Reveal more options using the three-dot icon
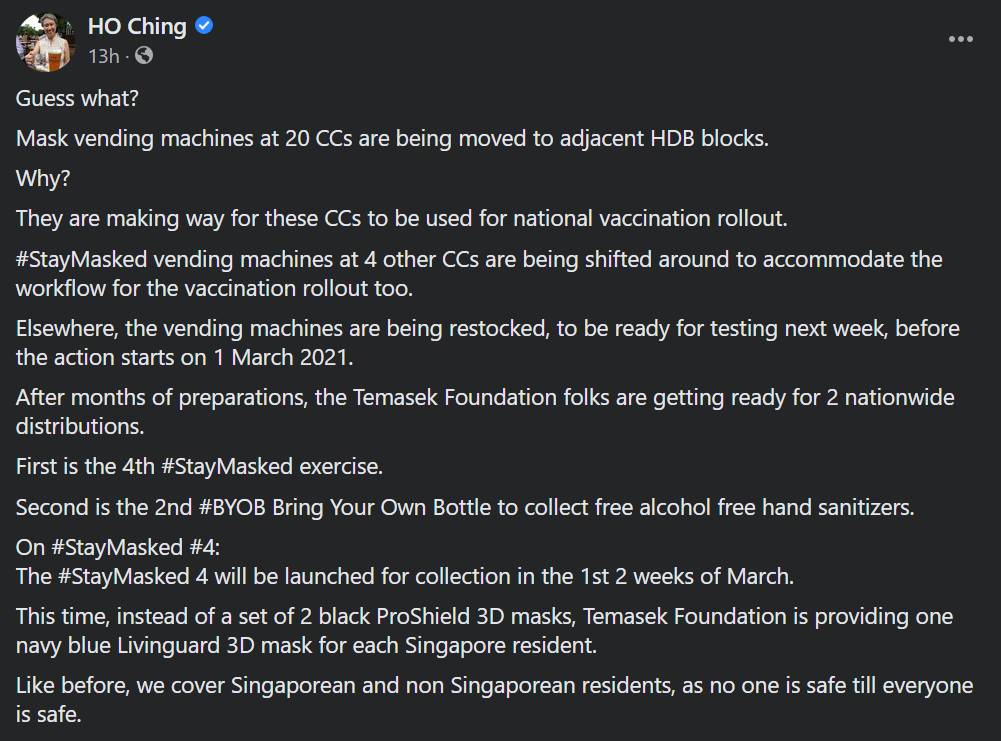 pos(960,38)
